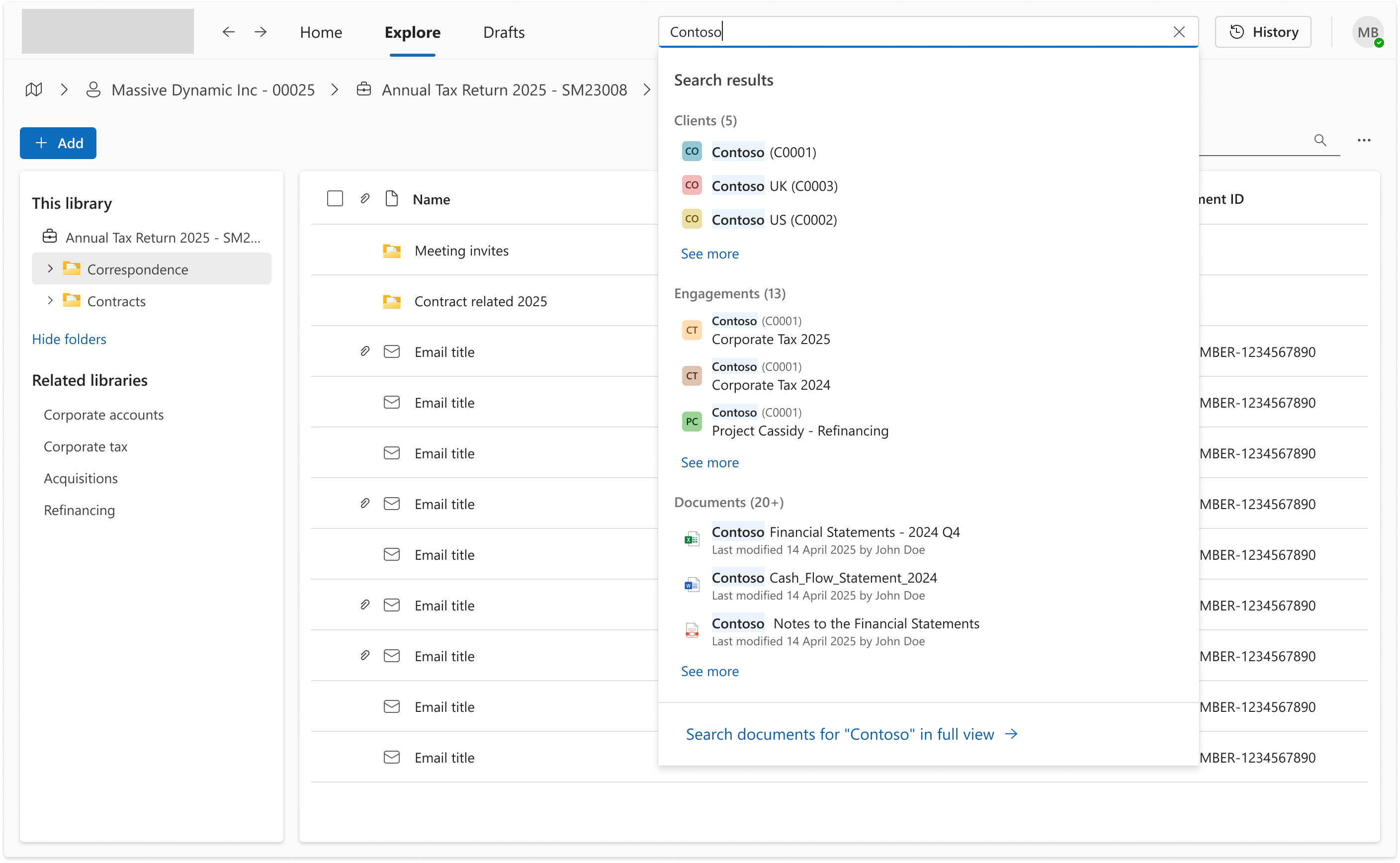
Task: Expand breadcrumb chevron after map icon
Action: tap(65, 89)
